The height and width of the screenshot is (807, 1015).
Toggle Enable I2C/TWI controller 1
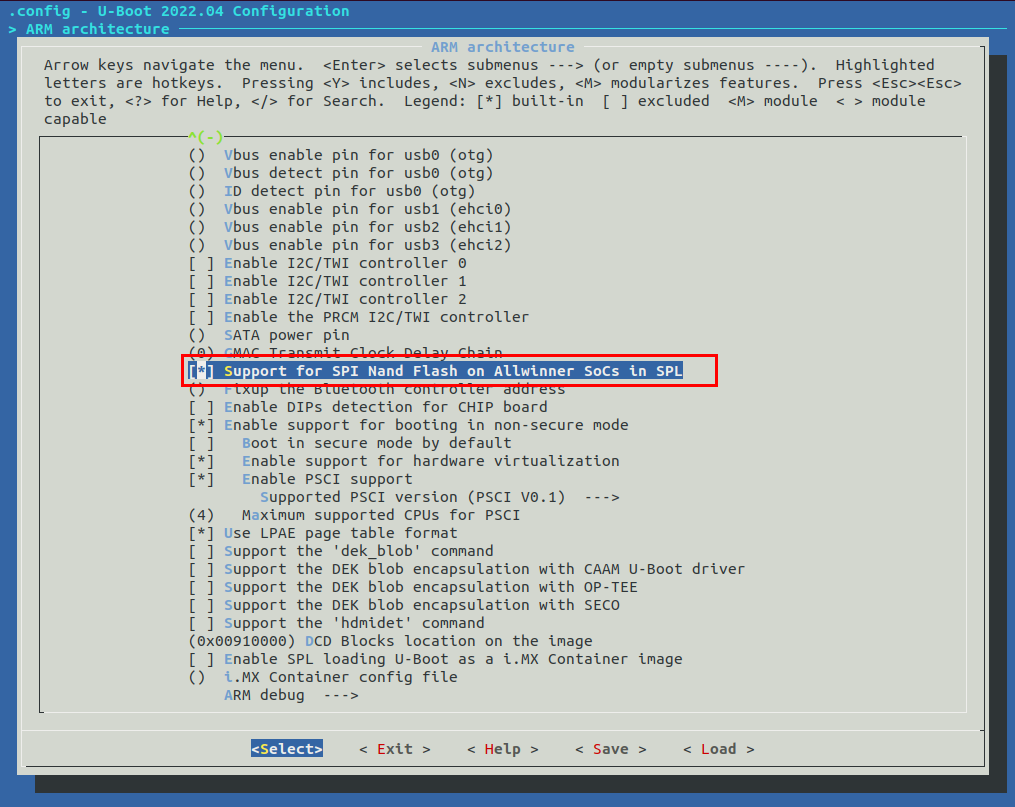tap(328, 282)
